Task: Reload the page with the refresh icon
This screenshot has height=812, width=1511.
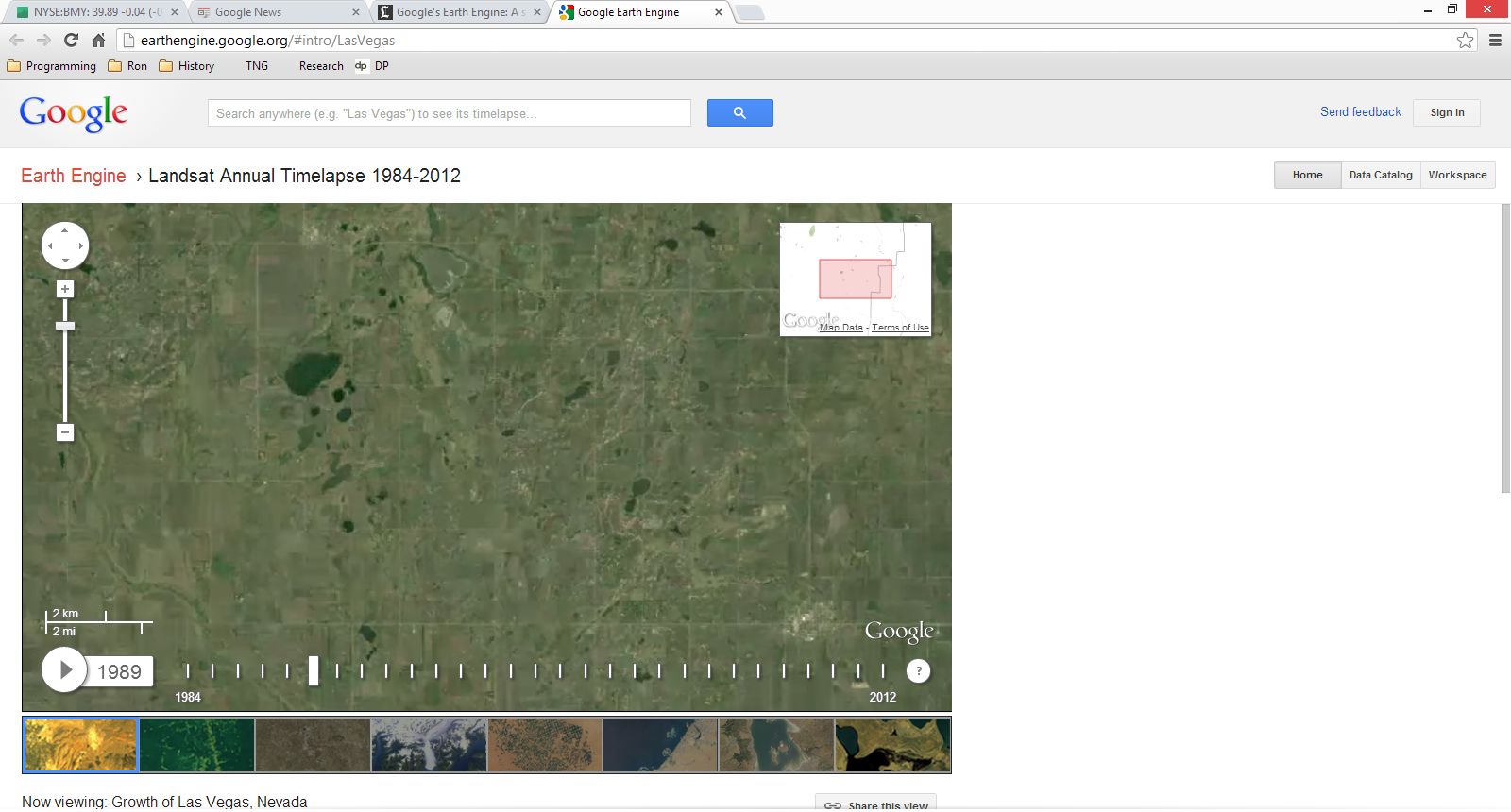Action: [x=71, y=40]
